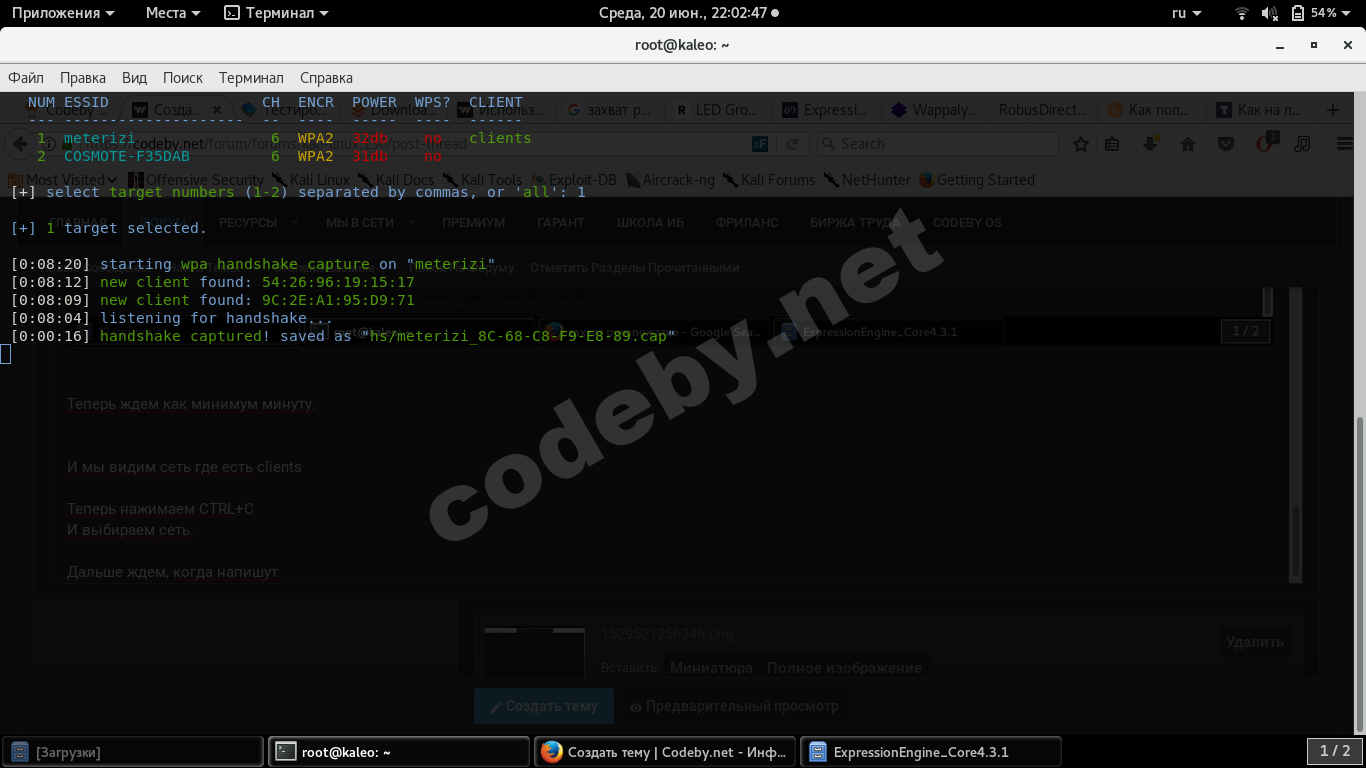Click the line '1 target selected.'

tap(127, 228)
